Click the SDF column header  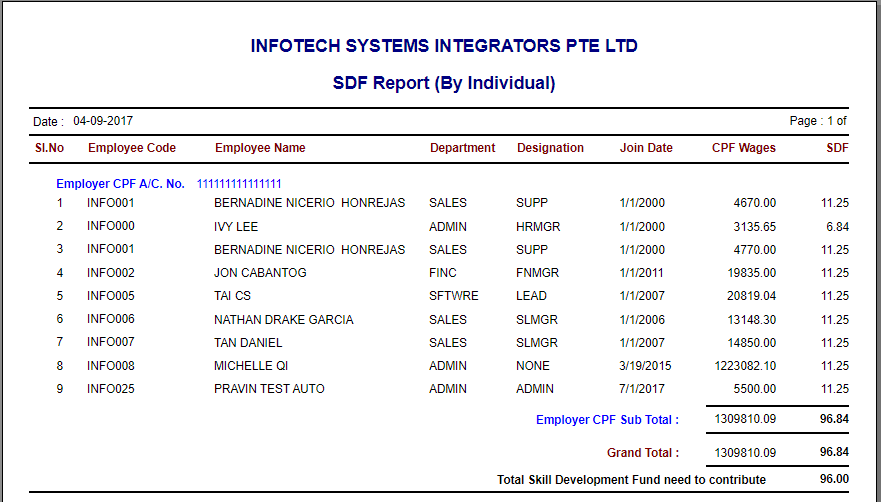tap(837, 148)
